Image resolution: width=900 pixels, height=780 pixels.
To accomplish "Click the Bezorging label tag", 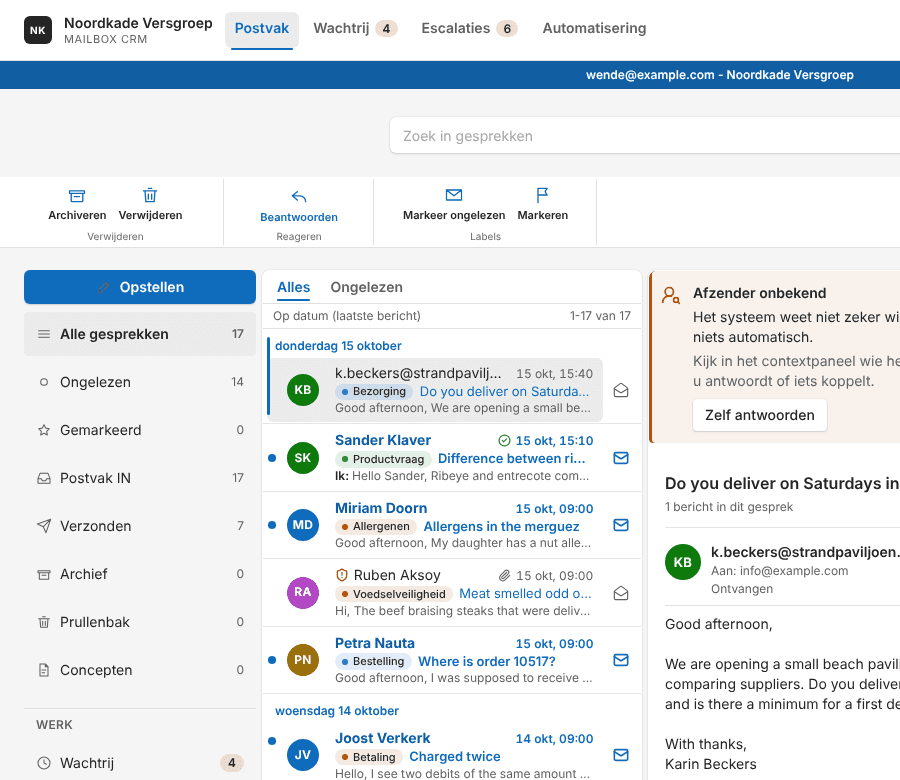I will tap(374, 391).
